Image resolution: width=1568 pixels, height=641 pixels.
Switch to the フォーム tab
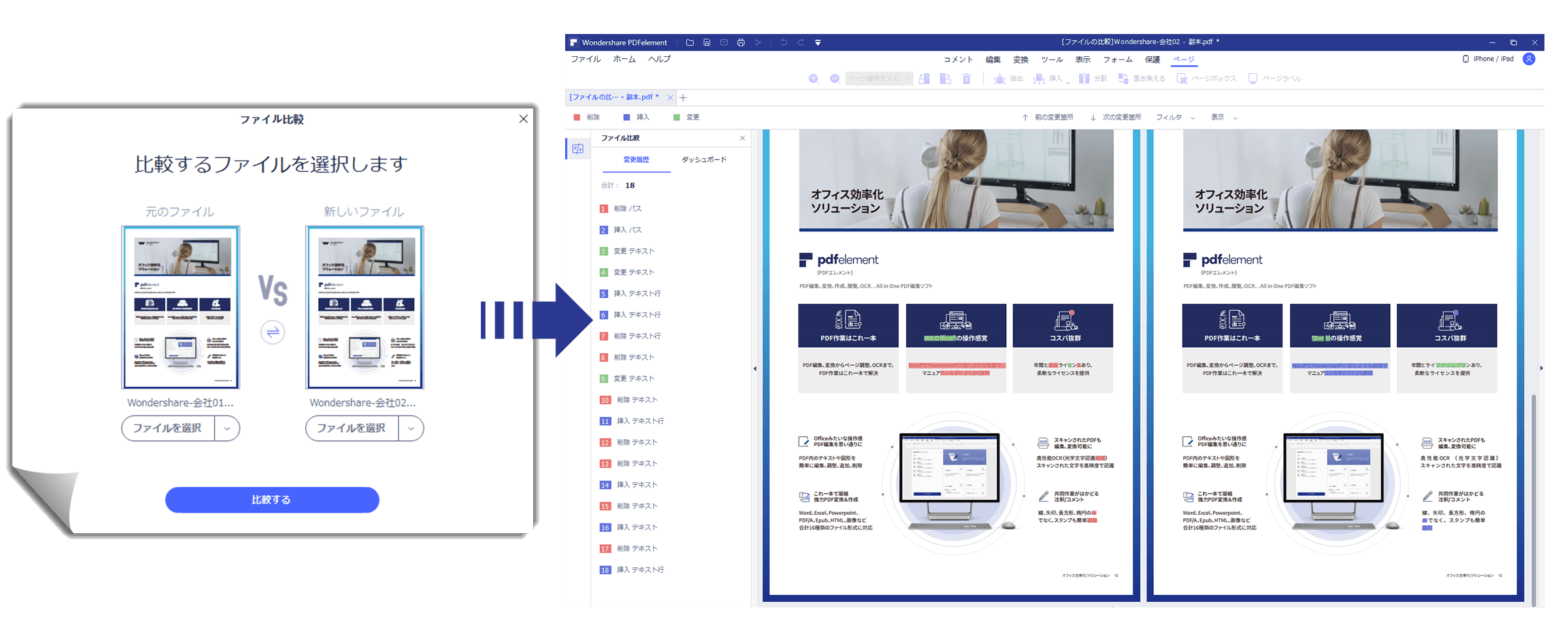point(1118,59)
